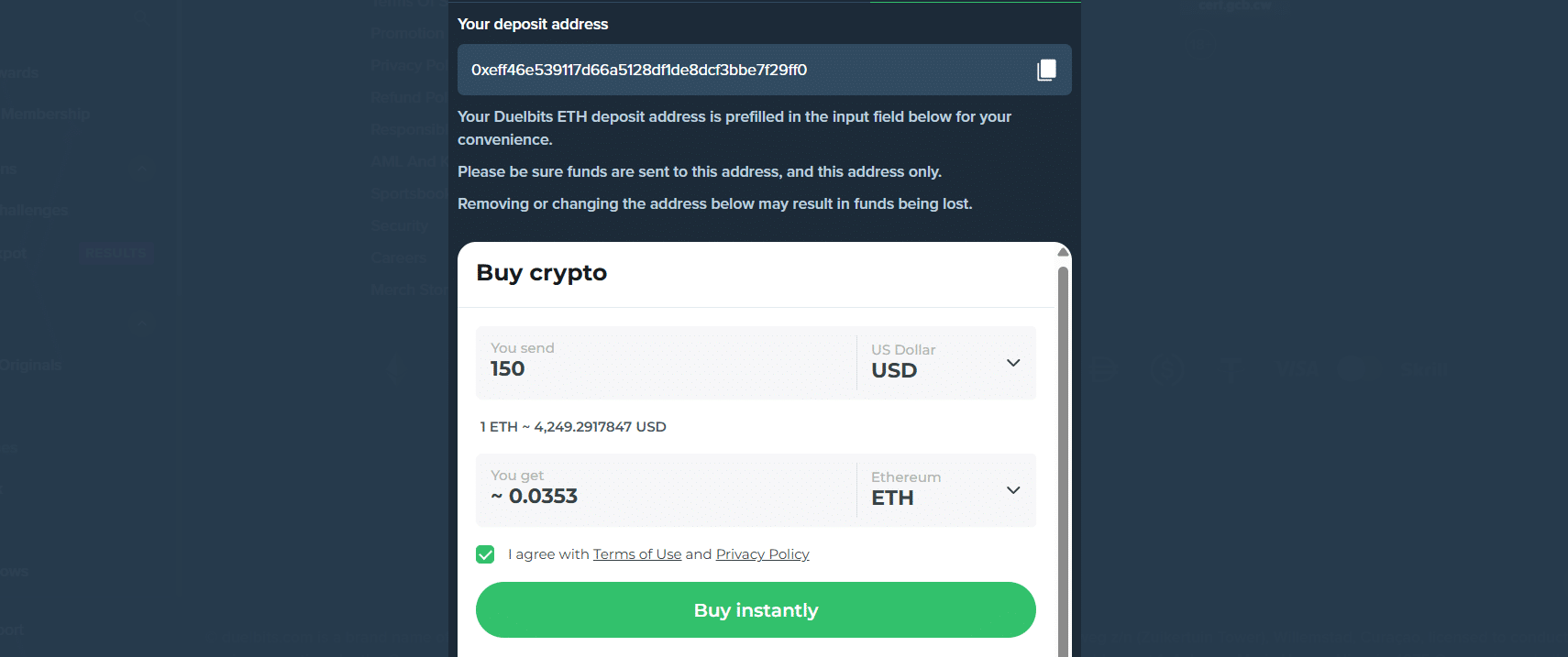
Task: Select the Tether payment icon
Action: coord(1231,368)
